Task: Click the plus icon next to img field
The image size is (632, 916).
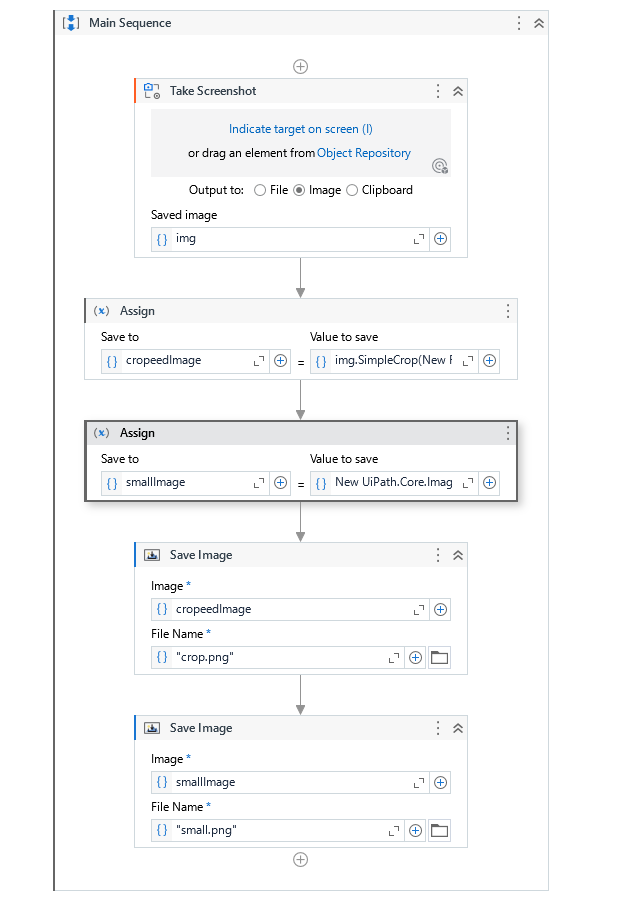Action: tap(440, 239)
